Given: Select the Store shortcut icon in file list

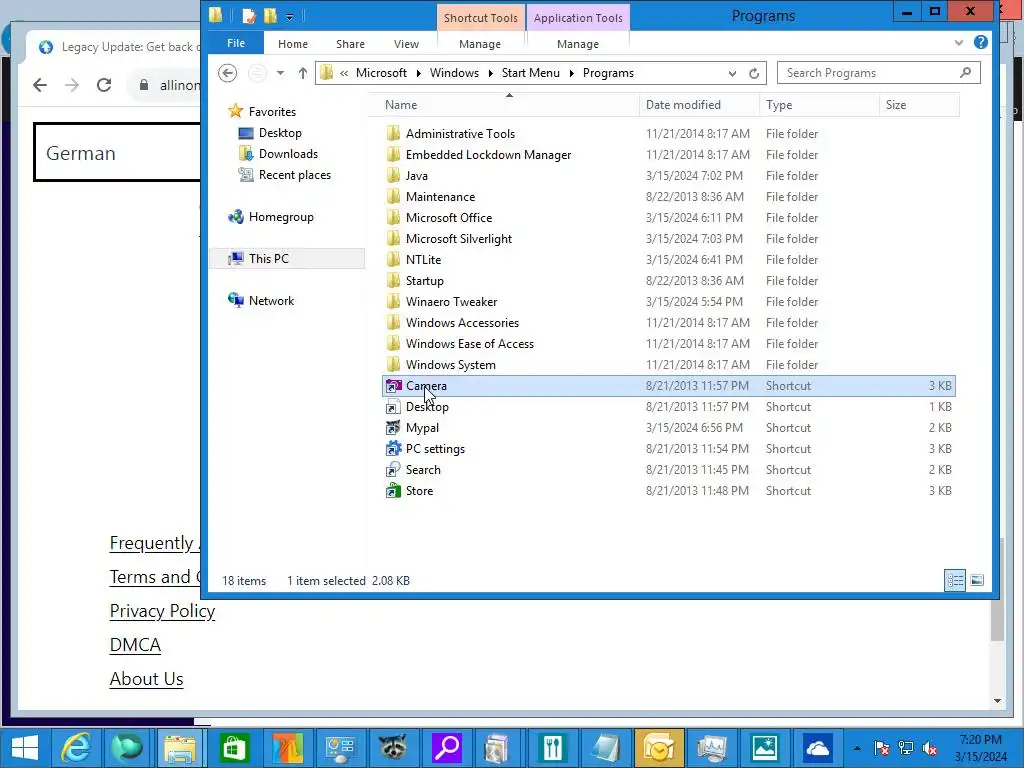Looking at the screenshot, I should [x=393, y=490].
